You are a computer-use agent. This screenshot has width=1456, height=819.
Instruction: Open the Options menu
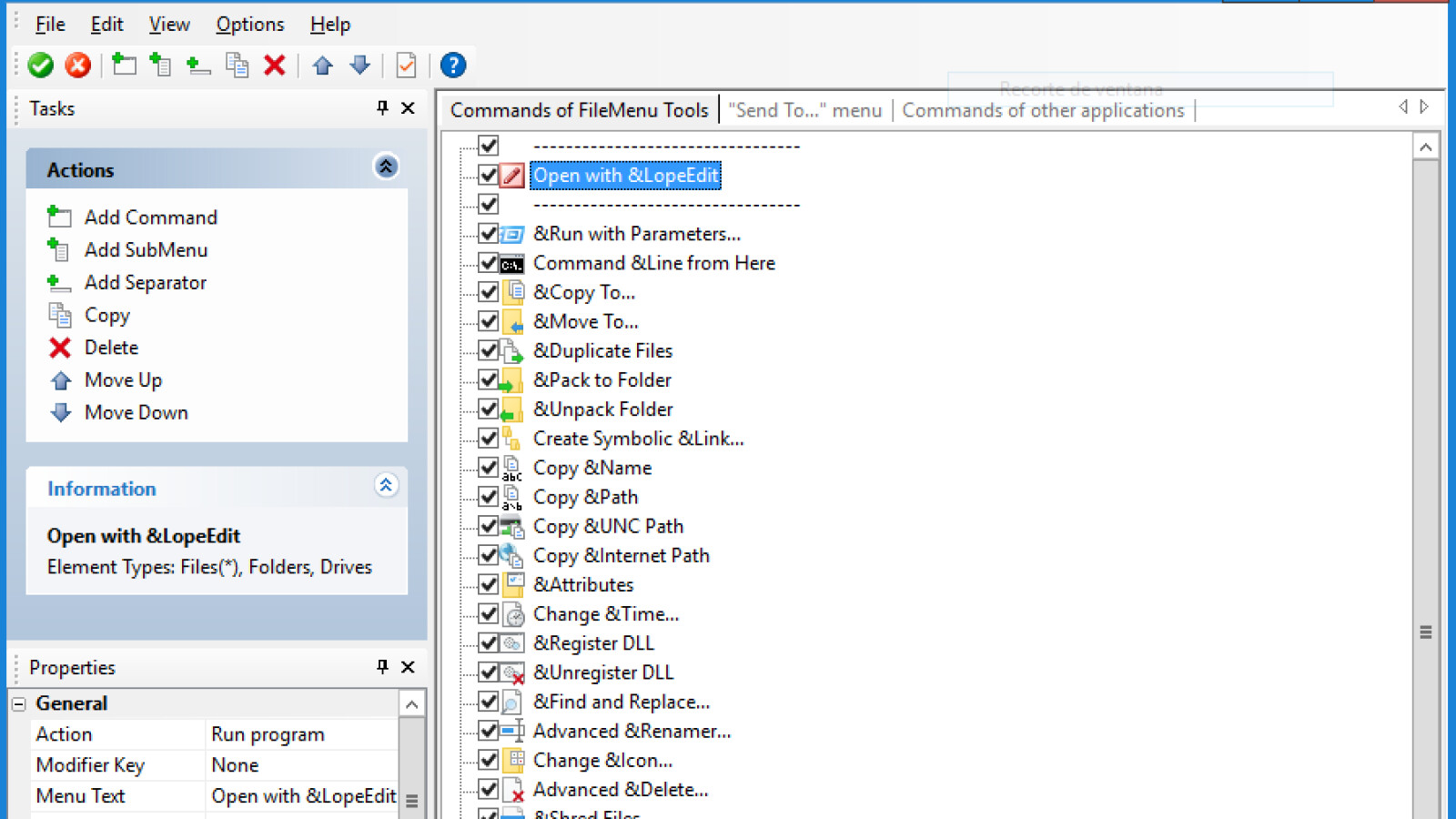coord(250,25)
